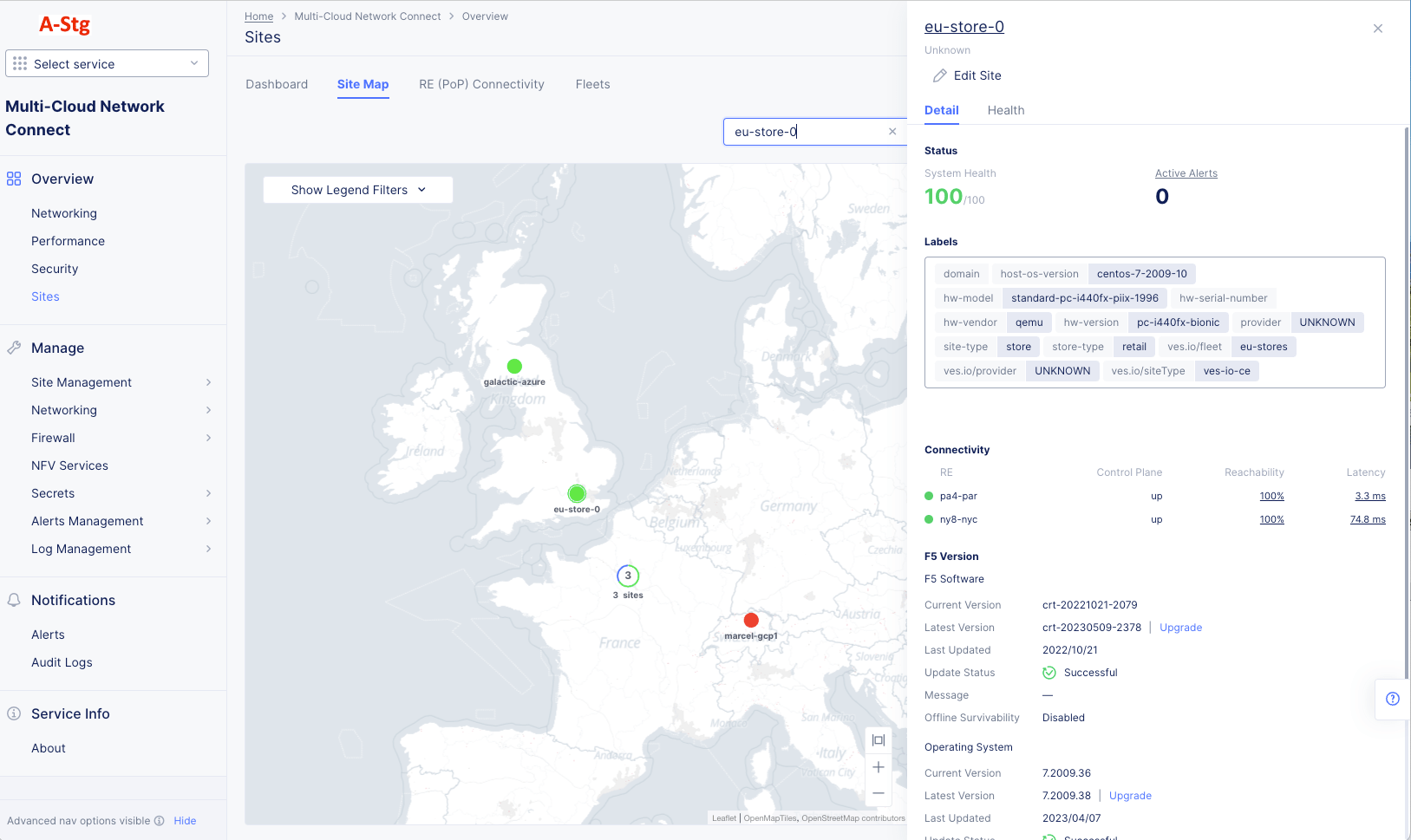Click the map fullscreen frame icon

[x=878, y=739]
